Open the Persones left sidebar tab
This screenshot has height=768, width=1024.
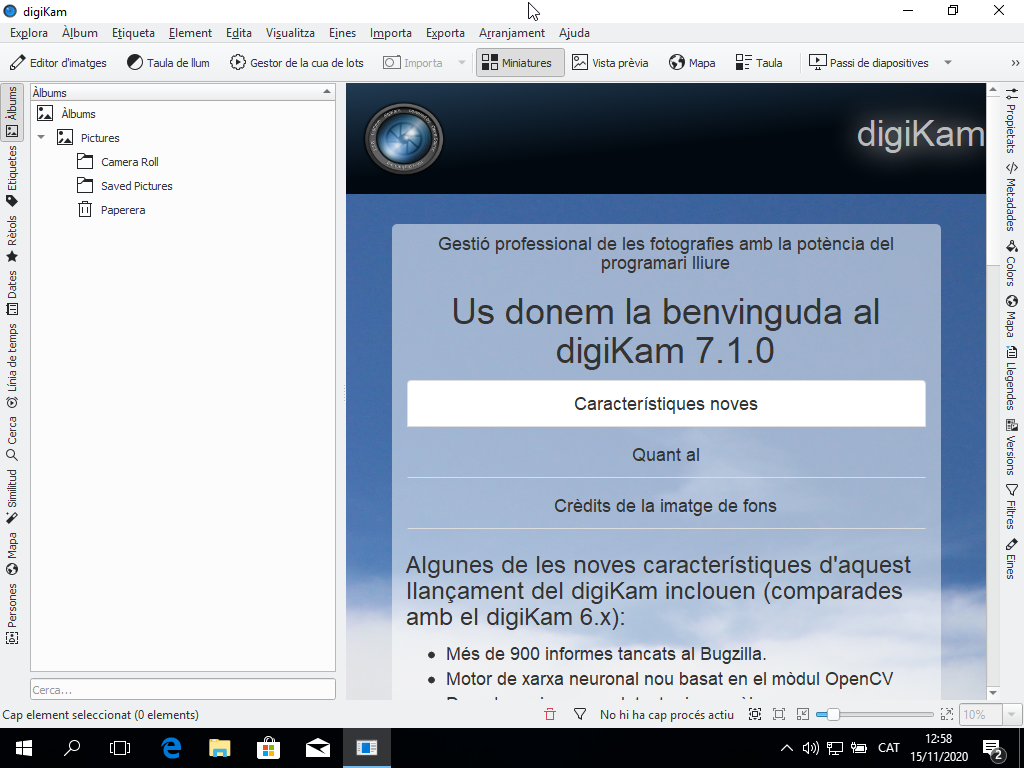(12, 613)
